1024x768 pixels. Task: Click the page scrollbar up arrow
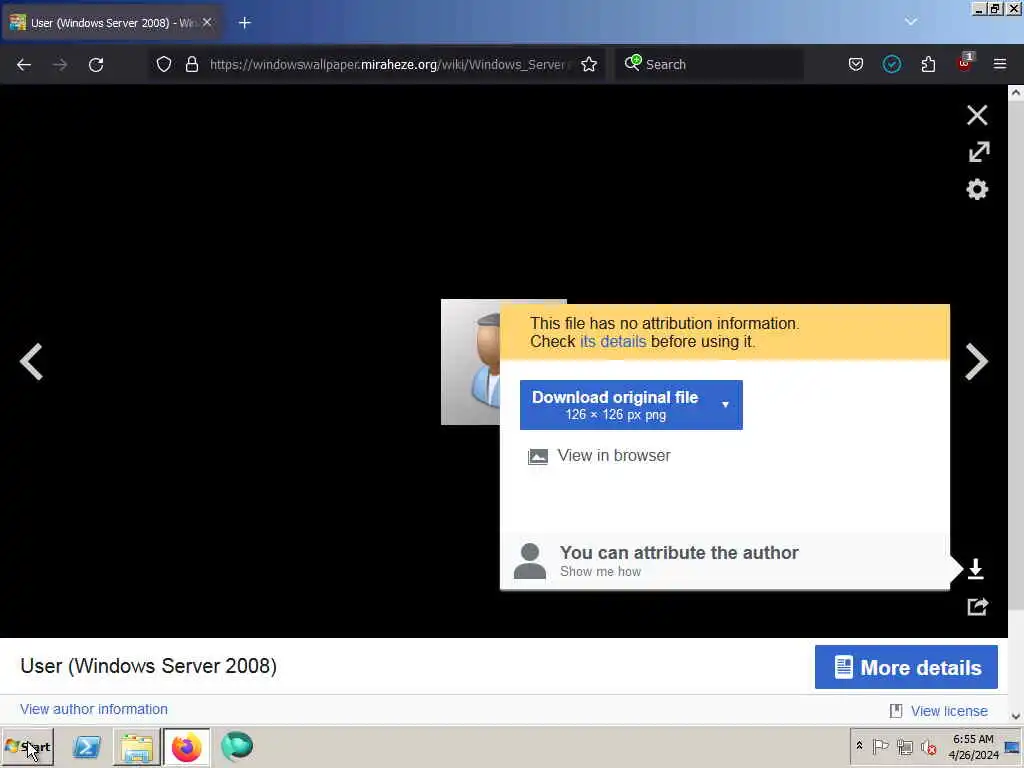coord(1016,93)
